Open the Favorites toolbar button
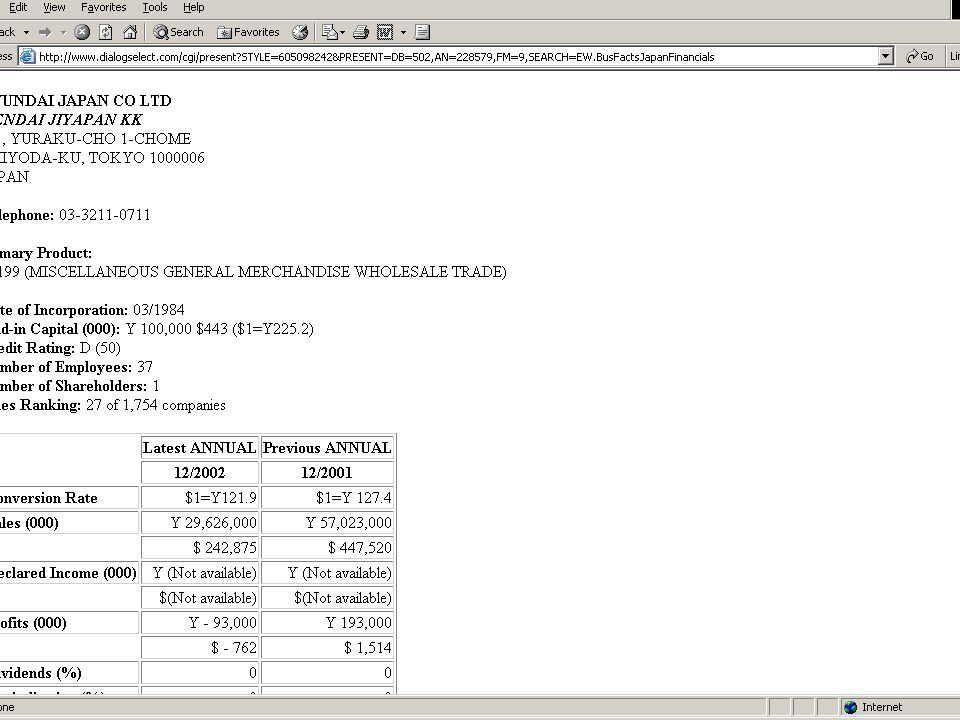 [x=249, y=32]
